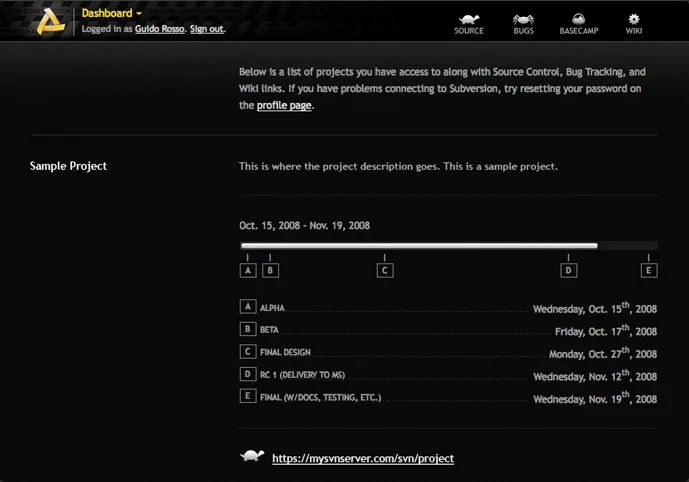
Task: Open the Source turtle icon in header
Action: coord(469,19)
